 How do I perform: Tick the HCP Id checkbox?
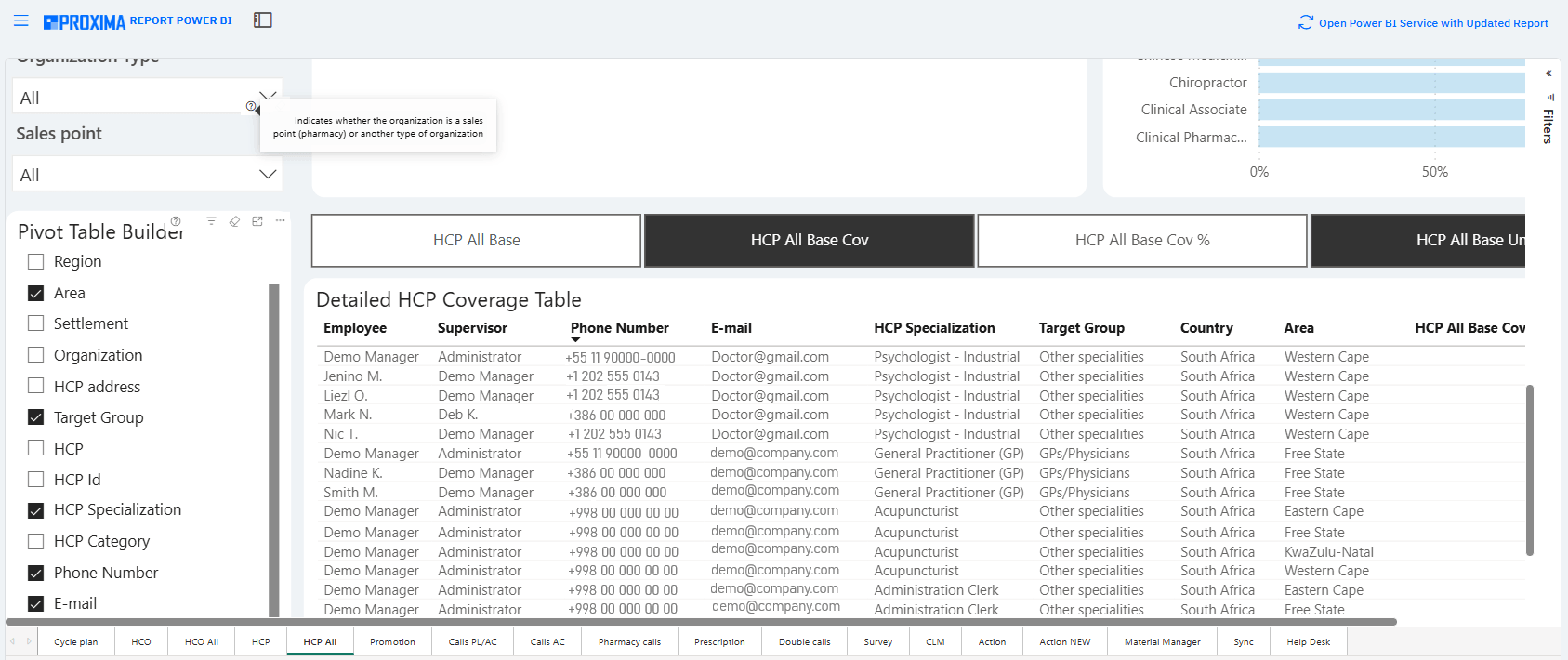(36, 480)
